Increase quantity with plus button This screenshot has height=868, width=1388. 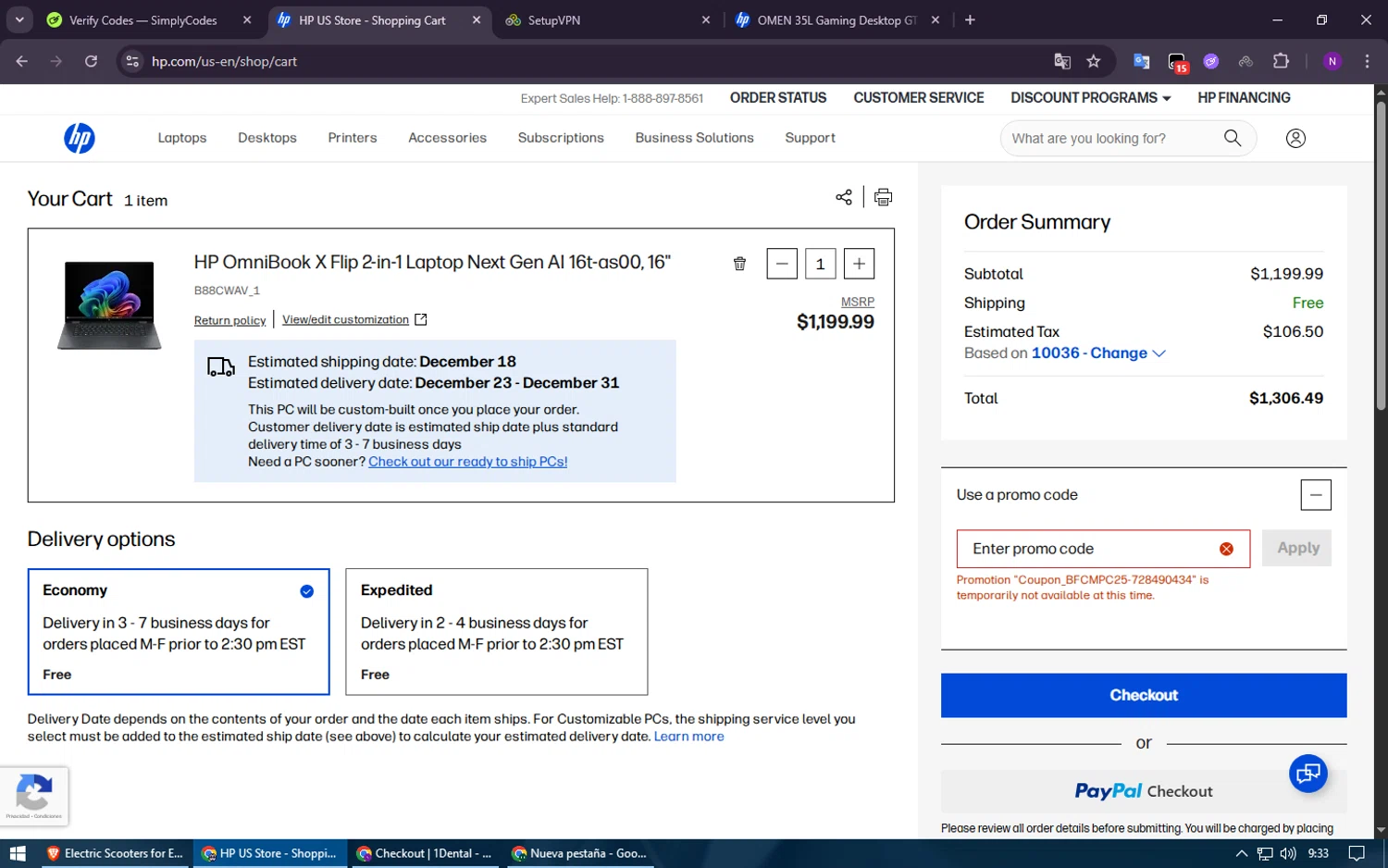point(859,264)
